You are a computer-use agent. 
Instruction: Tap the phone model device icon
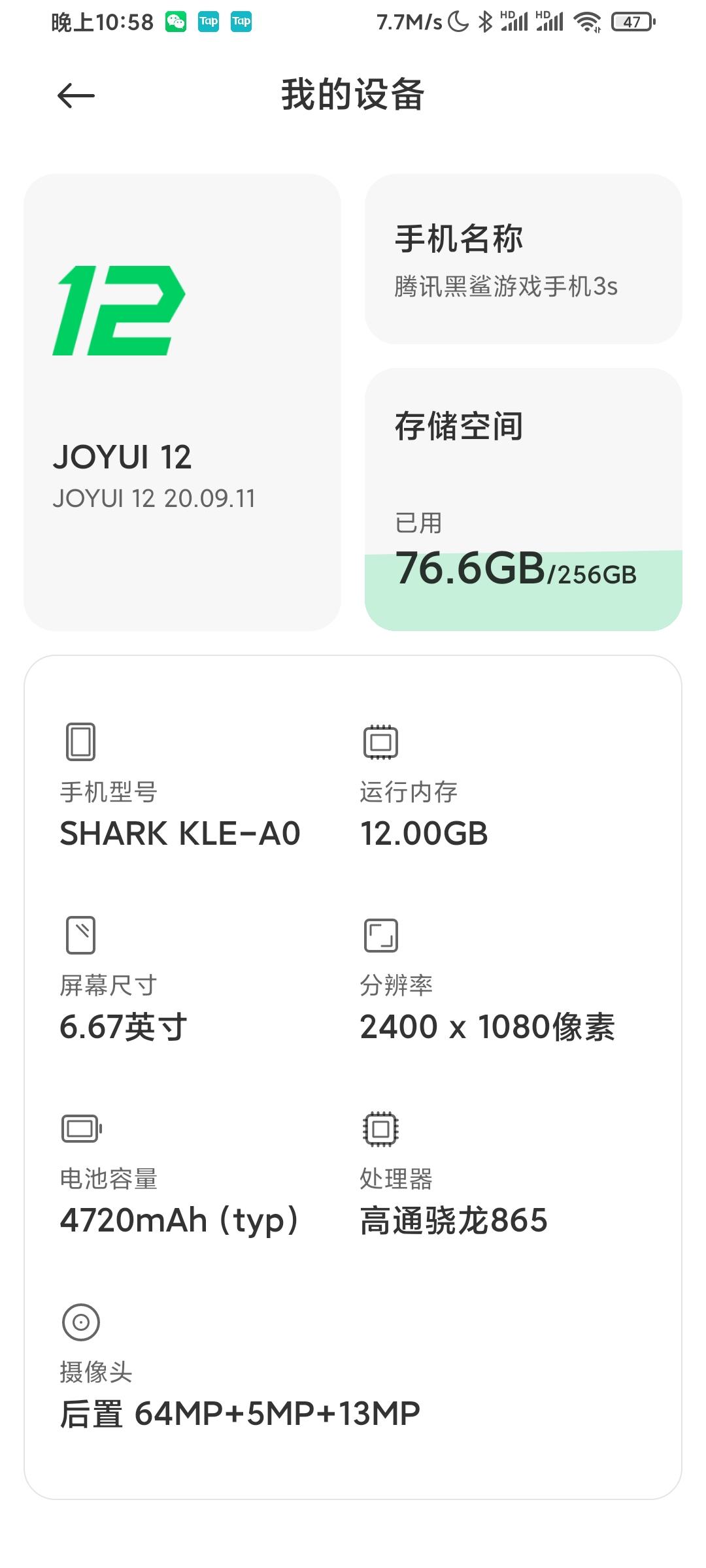80,742
